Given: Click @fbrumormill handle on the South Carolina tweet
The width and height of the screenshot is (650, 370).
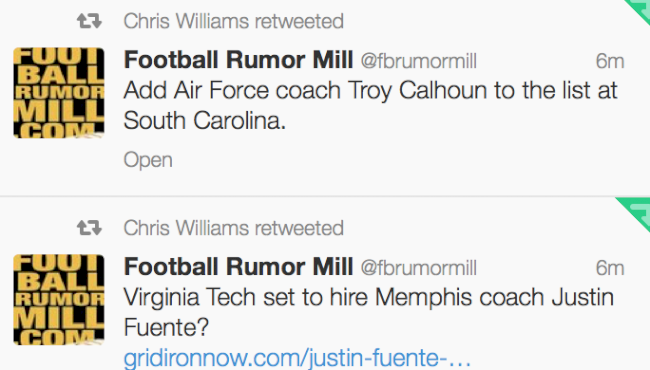Looking at the screenshot, I should coord(419,61).
